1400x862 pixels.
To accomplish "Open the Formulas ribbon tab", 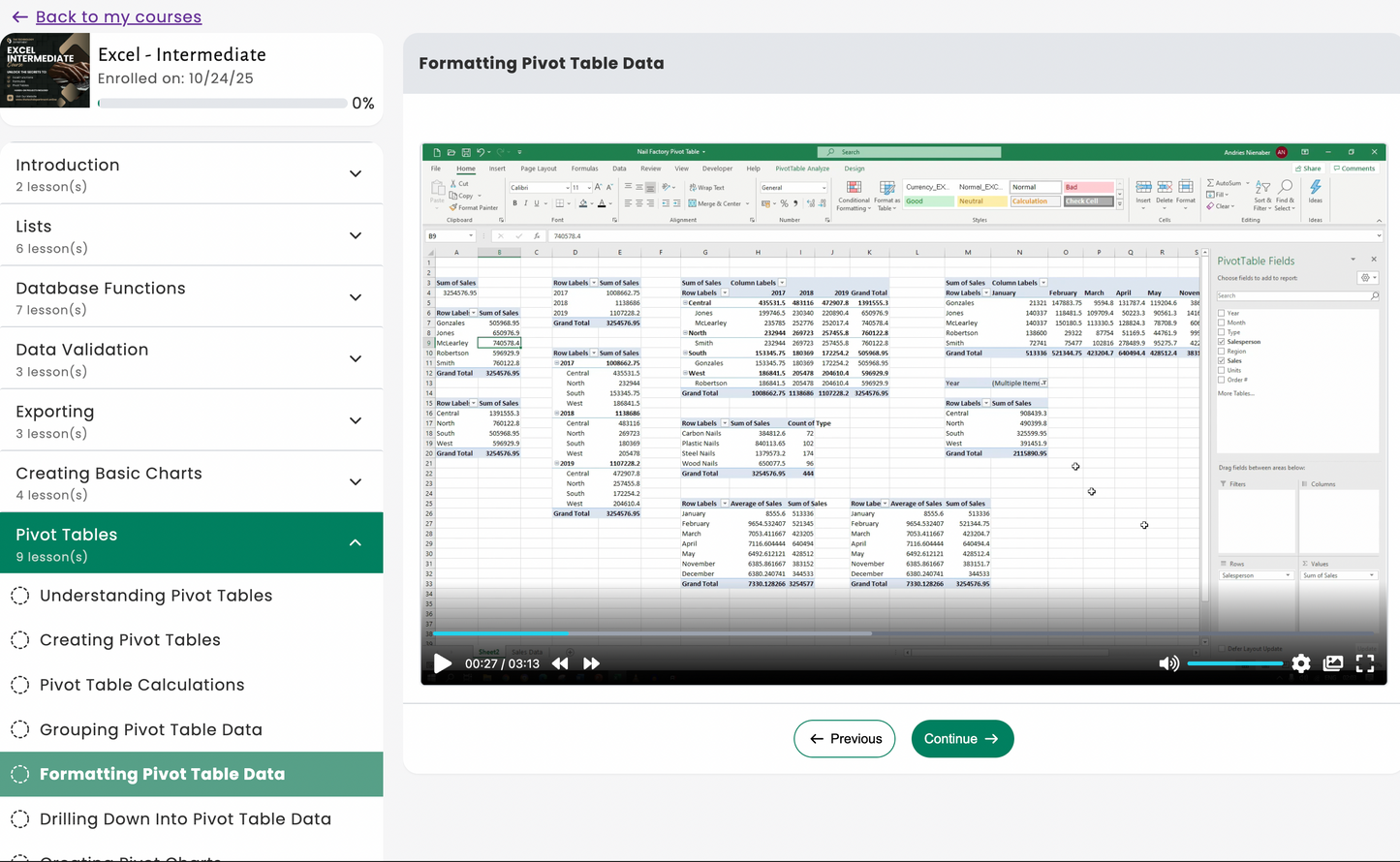I will click(584, 169).
